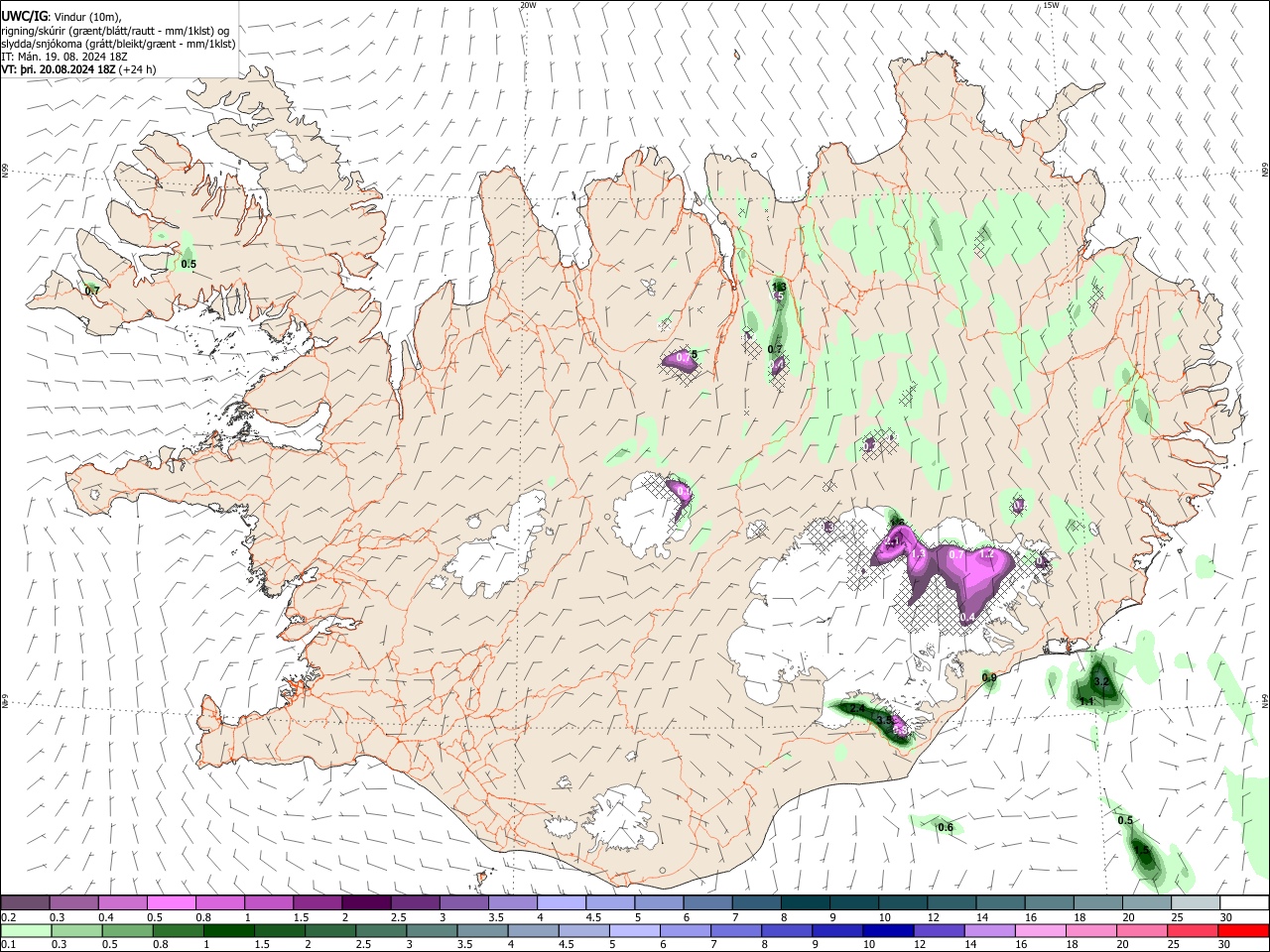1270x952 pixels.
Task: Click the 15W longitude label
Action: [x=1051, y=5]
